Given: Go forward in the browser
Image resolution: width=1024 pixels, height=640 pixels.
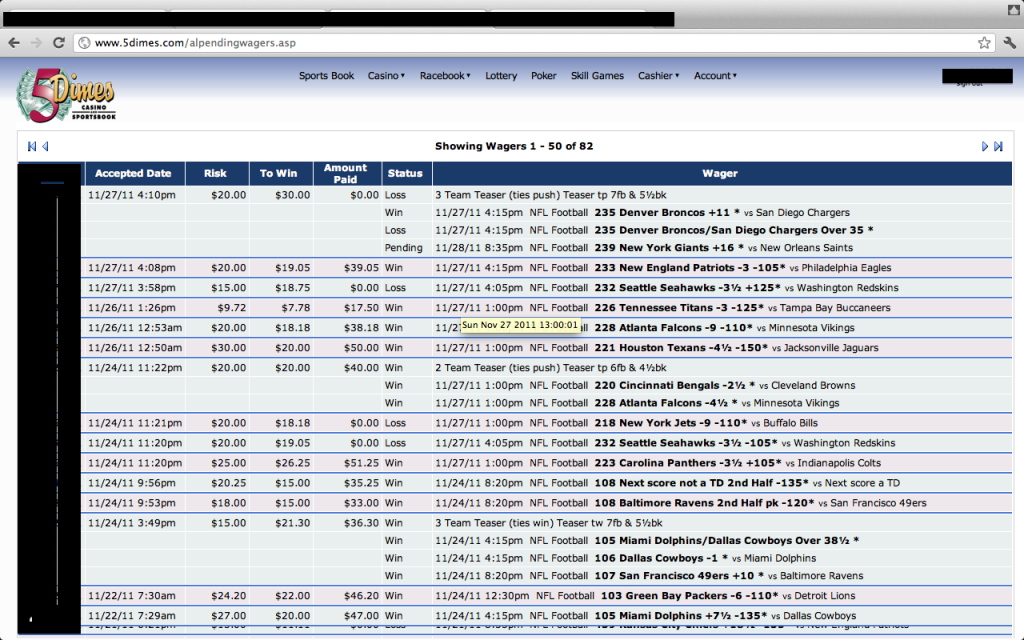Looking at the screenshot, I should coord(36,43).
